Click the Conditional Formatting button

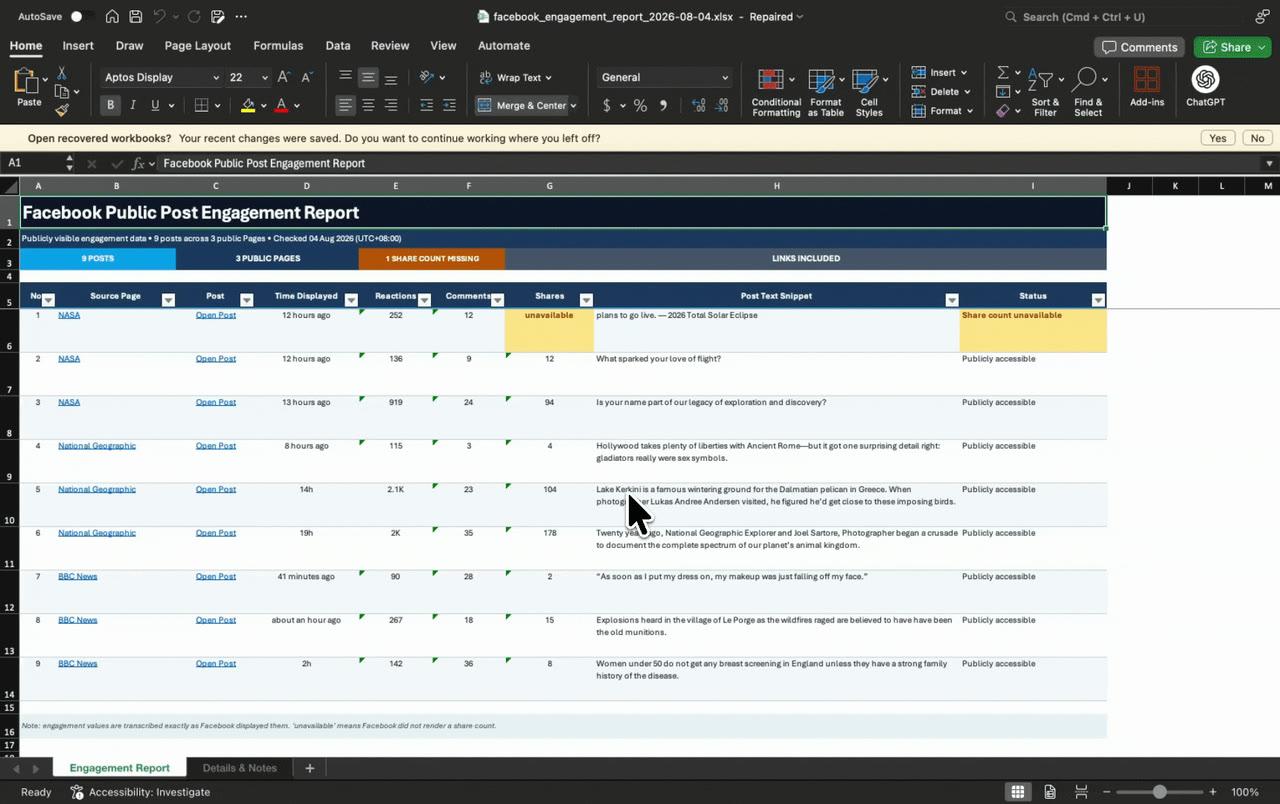(x=776, y=92)
